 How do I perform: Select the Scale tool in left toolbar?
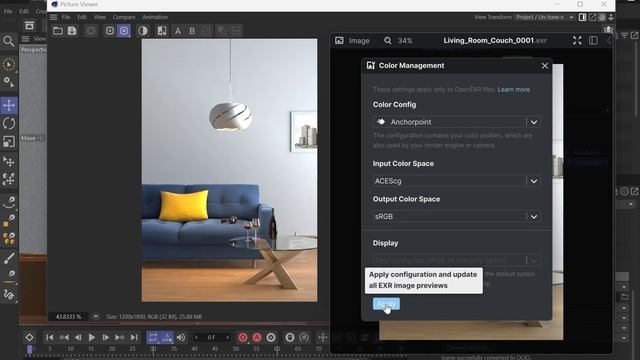9,141
